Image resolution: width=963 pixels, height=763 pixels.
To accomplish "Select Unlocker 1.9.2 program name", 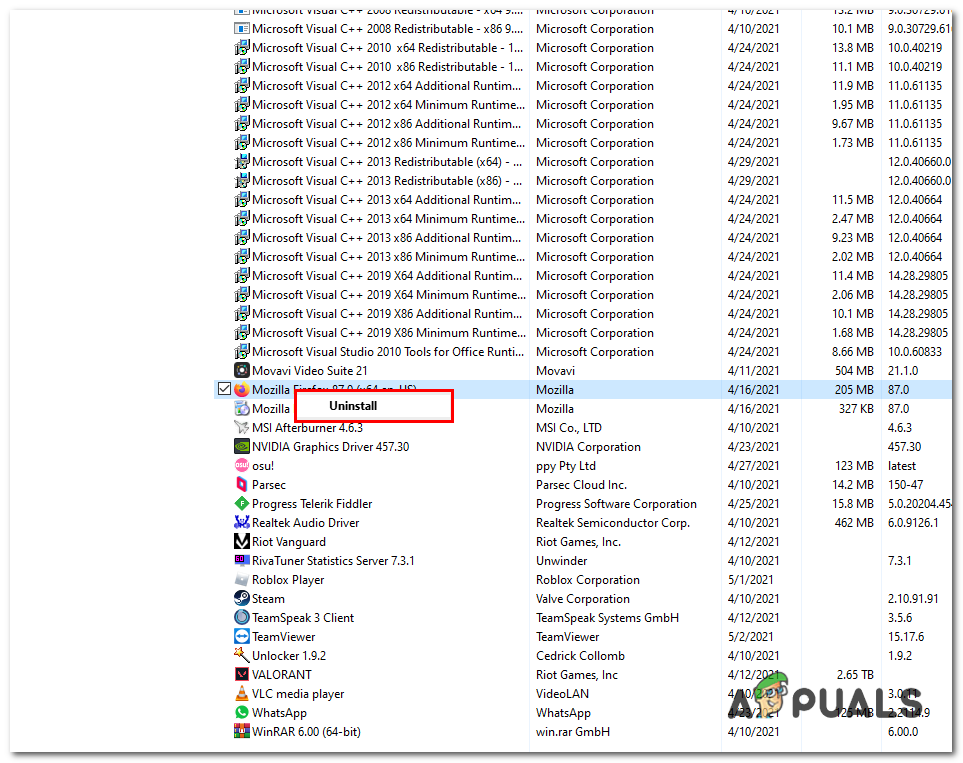I will 289,655.
